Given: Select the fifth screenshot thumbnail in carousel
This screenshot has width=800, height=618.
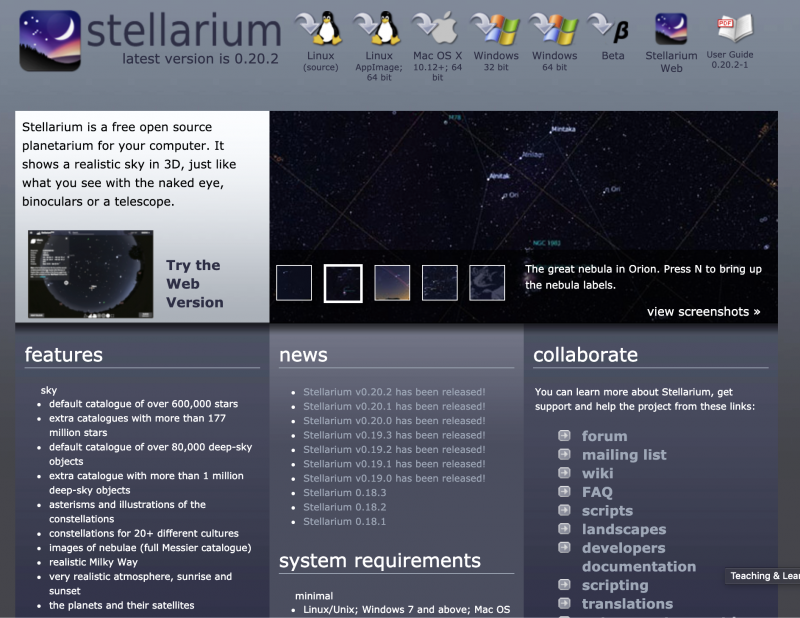Looking at the screenshot, I should click(487, 283).
